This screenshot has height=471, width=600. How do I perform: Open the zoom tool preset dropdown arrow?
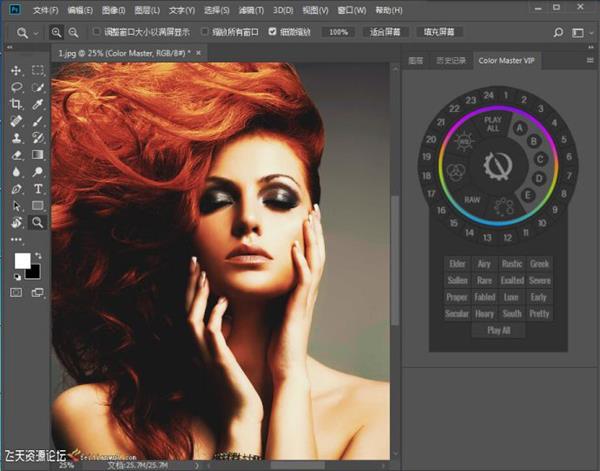36,32
